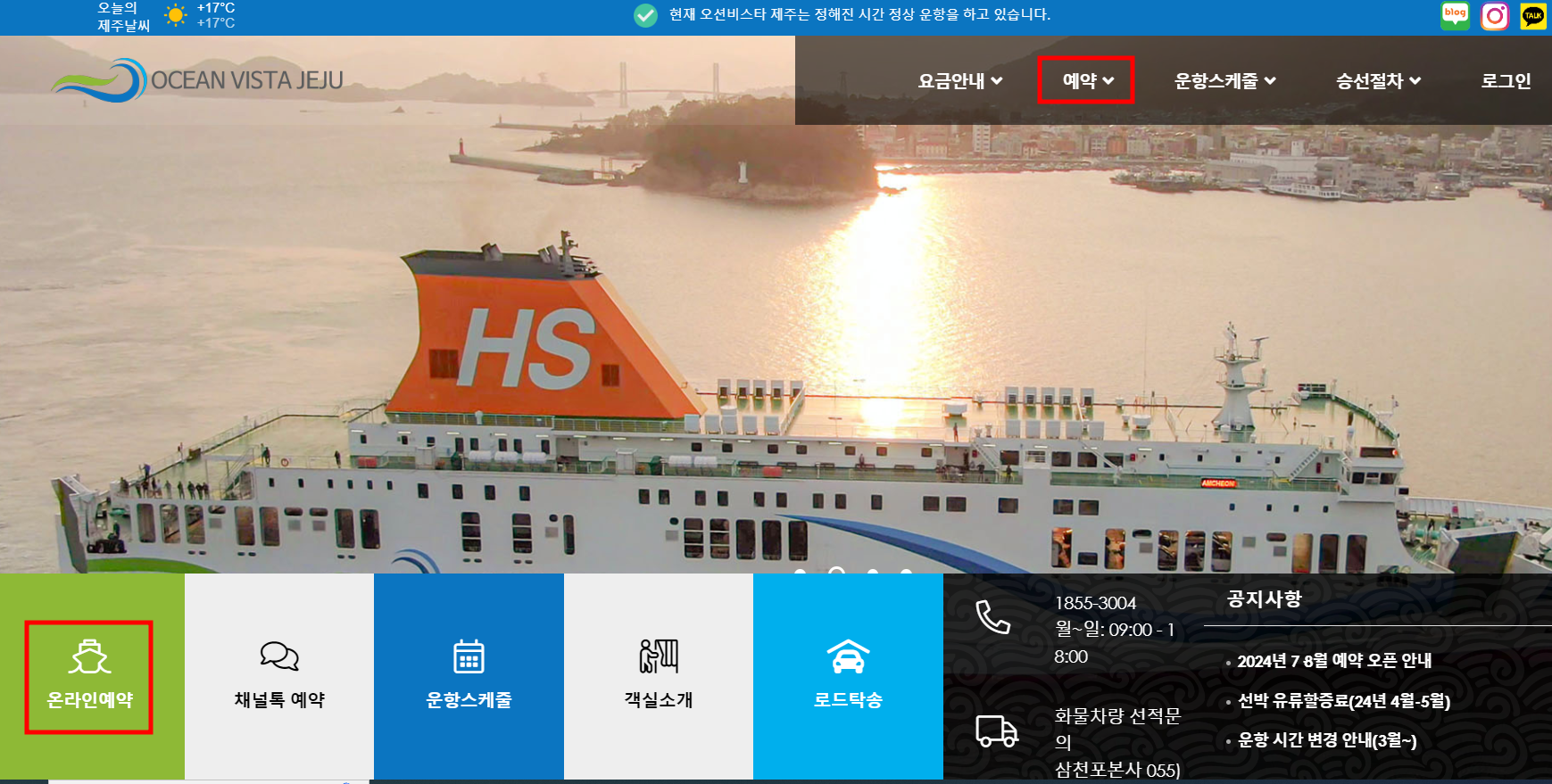
Task: Click the +17°C temperature reading
Action: pyautogui.click(x=216, y=8)
